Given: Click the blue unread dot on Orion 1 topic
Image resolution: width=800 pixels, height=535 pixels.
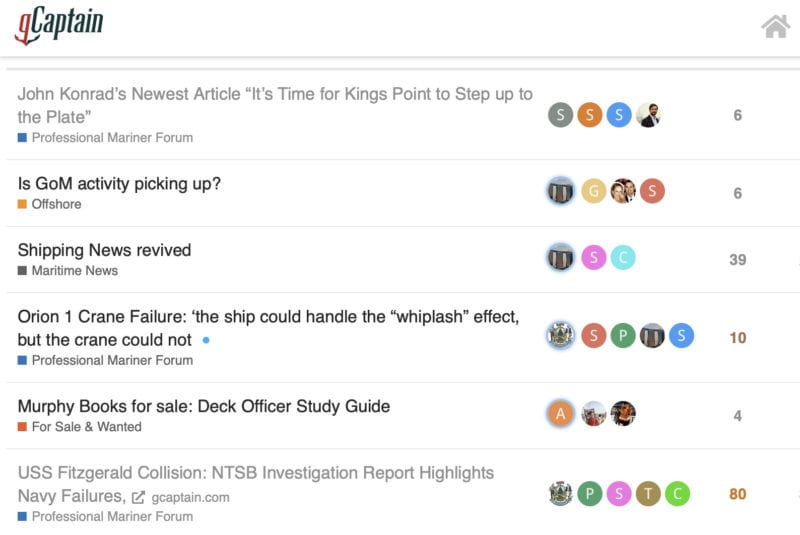Looking at the screenshot, I should point(206,340).
